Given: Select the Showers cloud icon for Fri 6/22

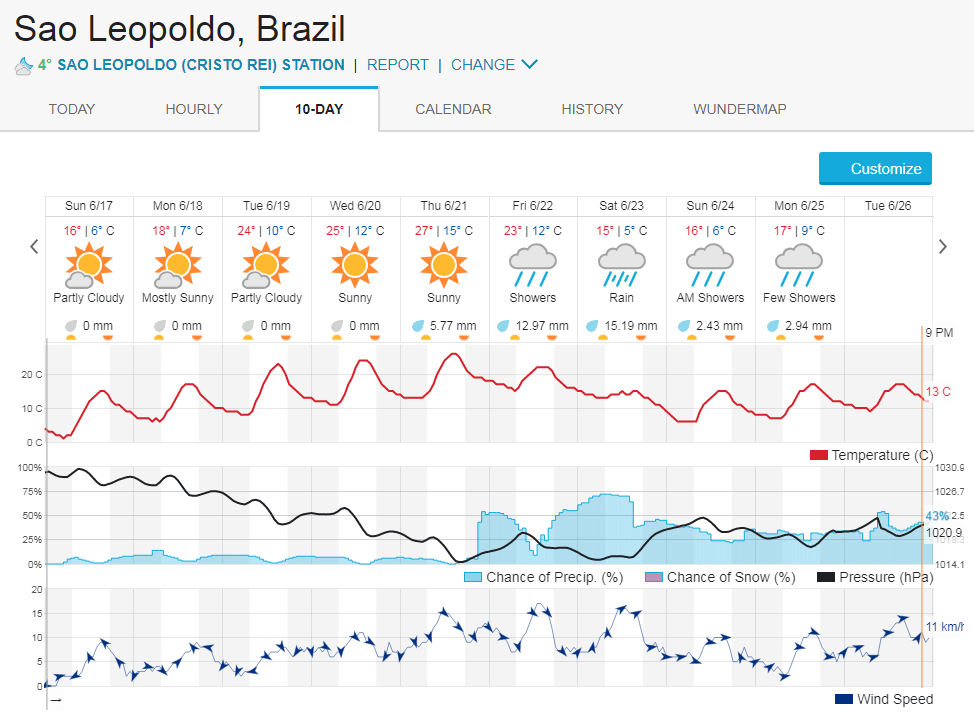Looking at the screenshot, I should (532, 264).
